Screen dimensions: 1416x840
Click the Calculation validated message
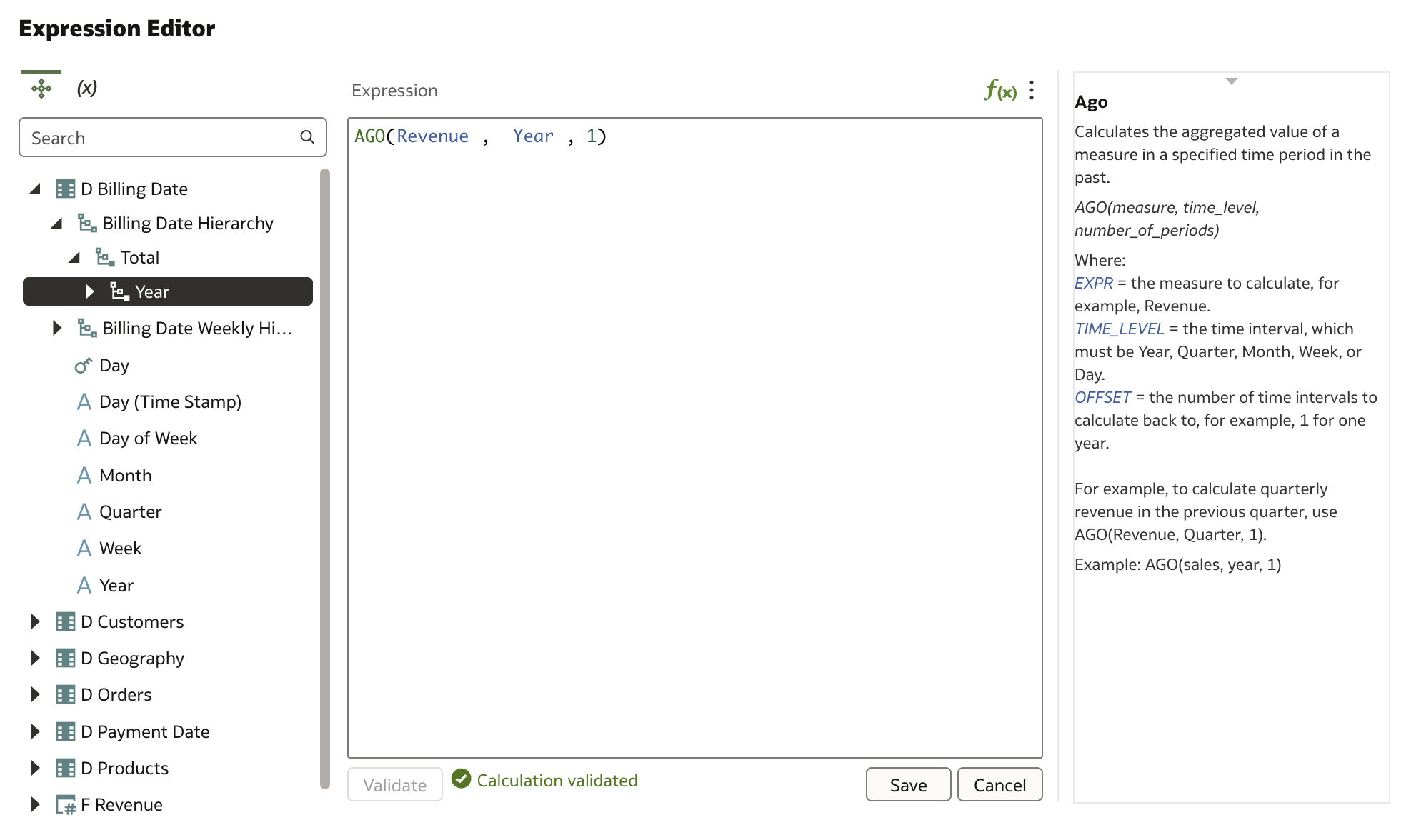tap(557, 780)
